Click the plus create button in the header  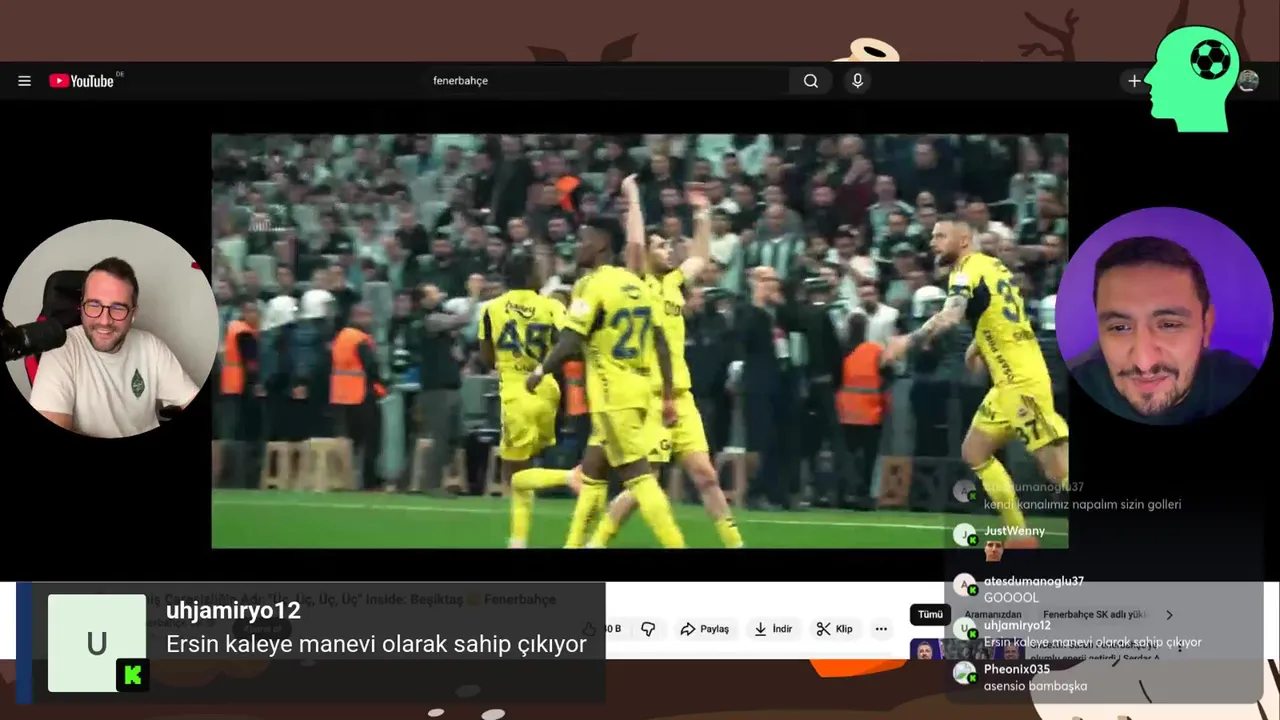[1134, 81]
